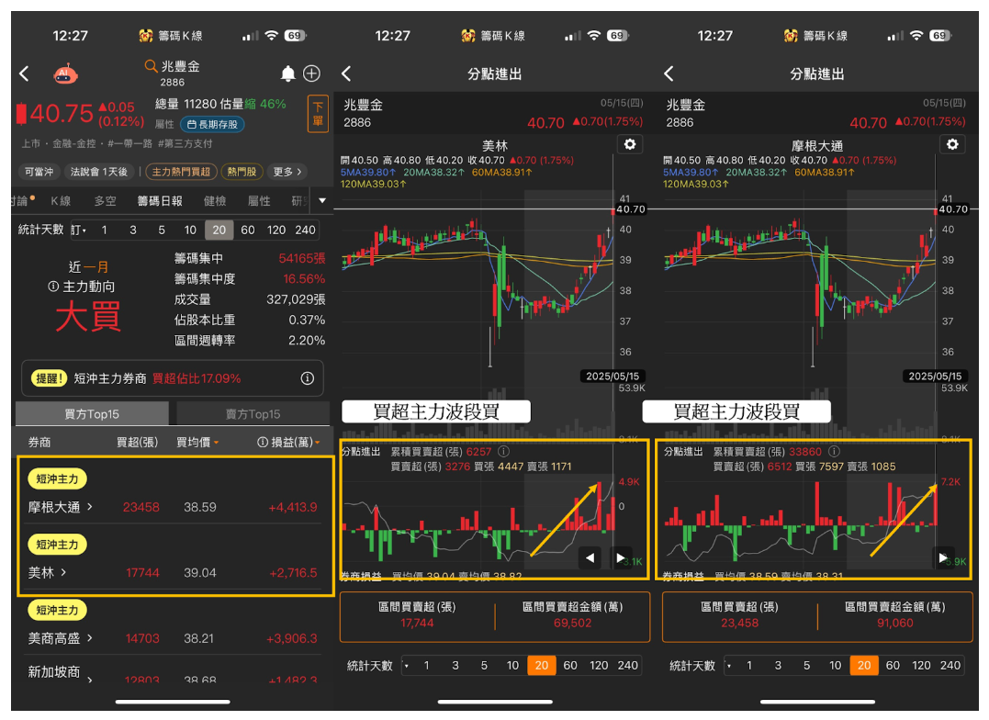Select 60 days in left 統計天數 row
This screenshot has height=720, width=989.
coord(247,230)
